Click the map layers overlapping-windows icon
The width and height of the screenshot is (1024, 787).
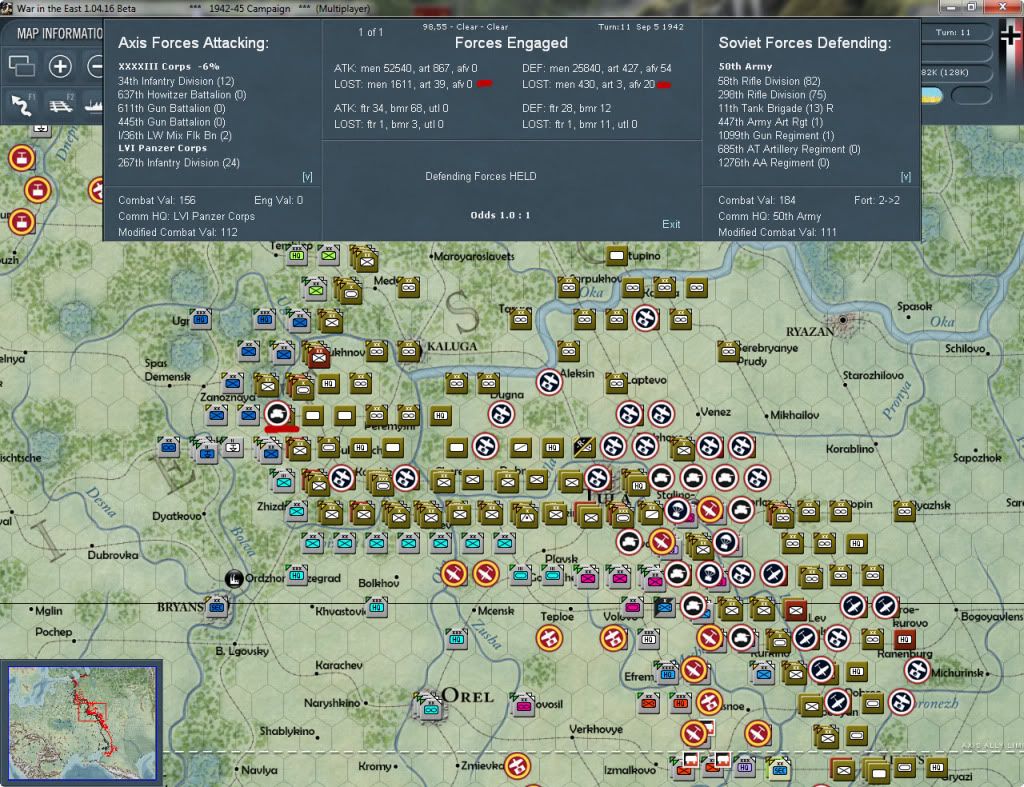(x=22, y=66)
